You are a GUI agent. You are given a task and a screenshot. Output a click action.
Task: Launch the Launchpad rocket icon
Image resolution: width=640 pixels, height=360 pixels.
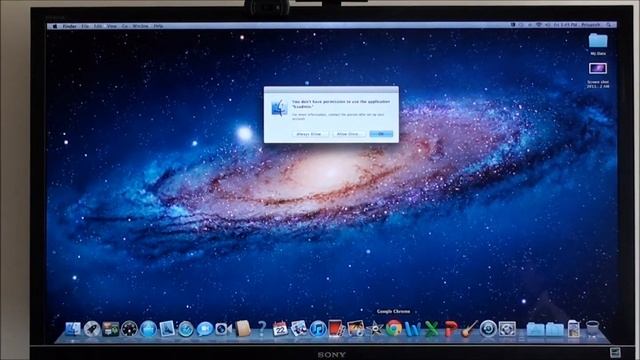pos(92,329)
